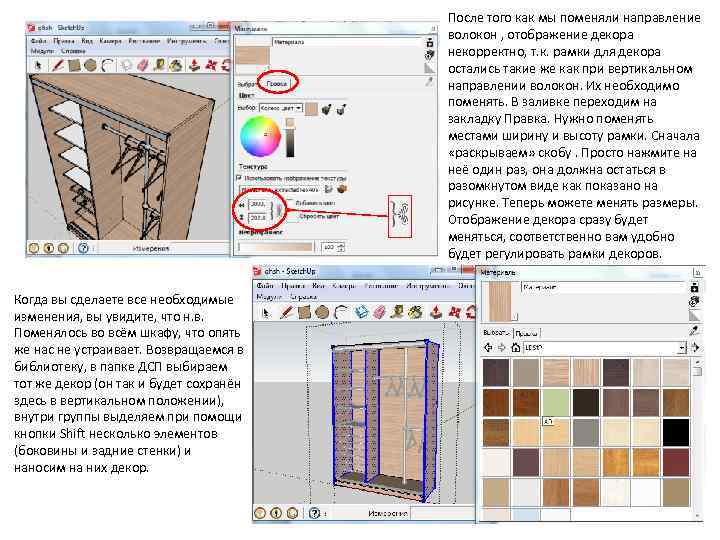720x540 pixels.
Task: Pick Eraser tool in the blue-outlined wardrobe window
Action: (x=379, y=313)
